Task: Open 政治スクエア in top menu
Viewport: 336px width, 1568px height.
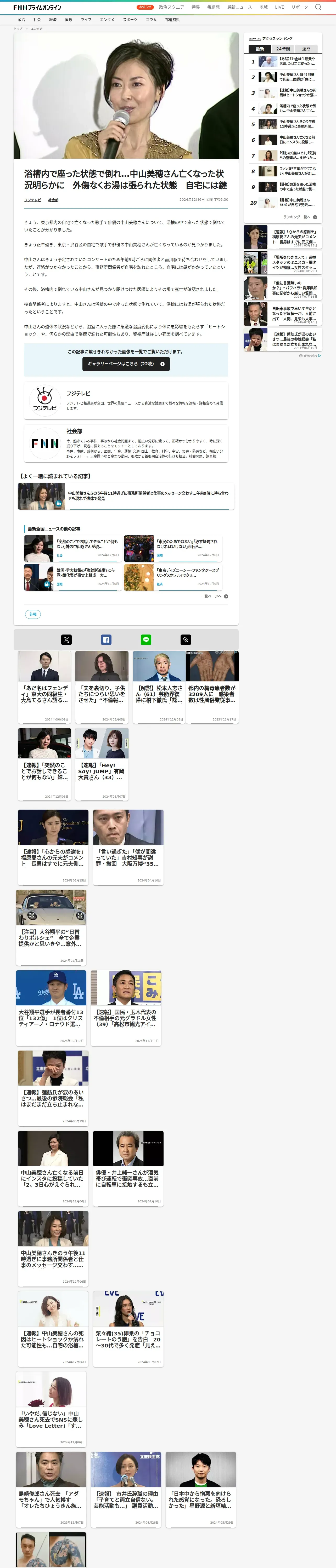Action: [x=171, y=7]
